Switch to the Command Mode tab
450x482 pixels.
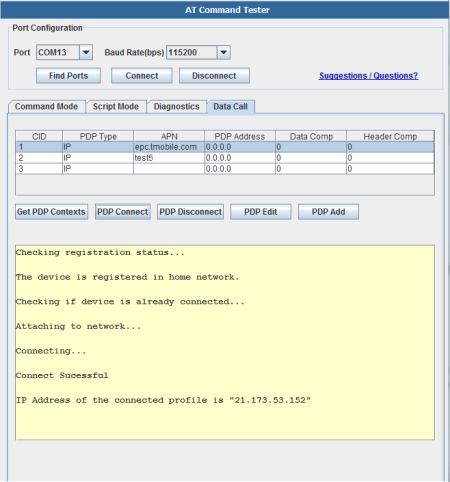pyautogui.click(x=46, y=107)
